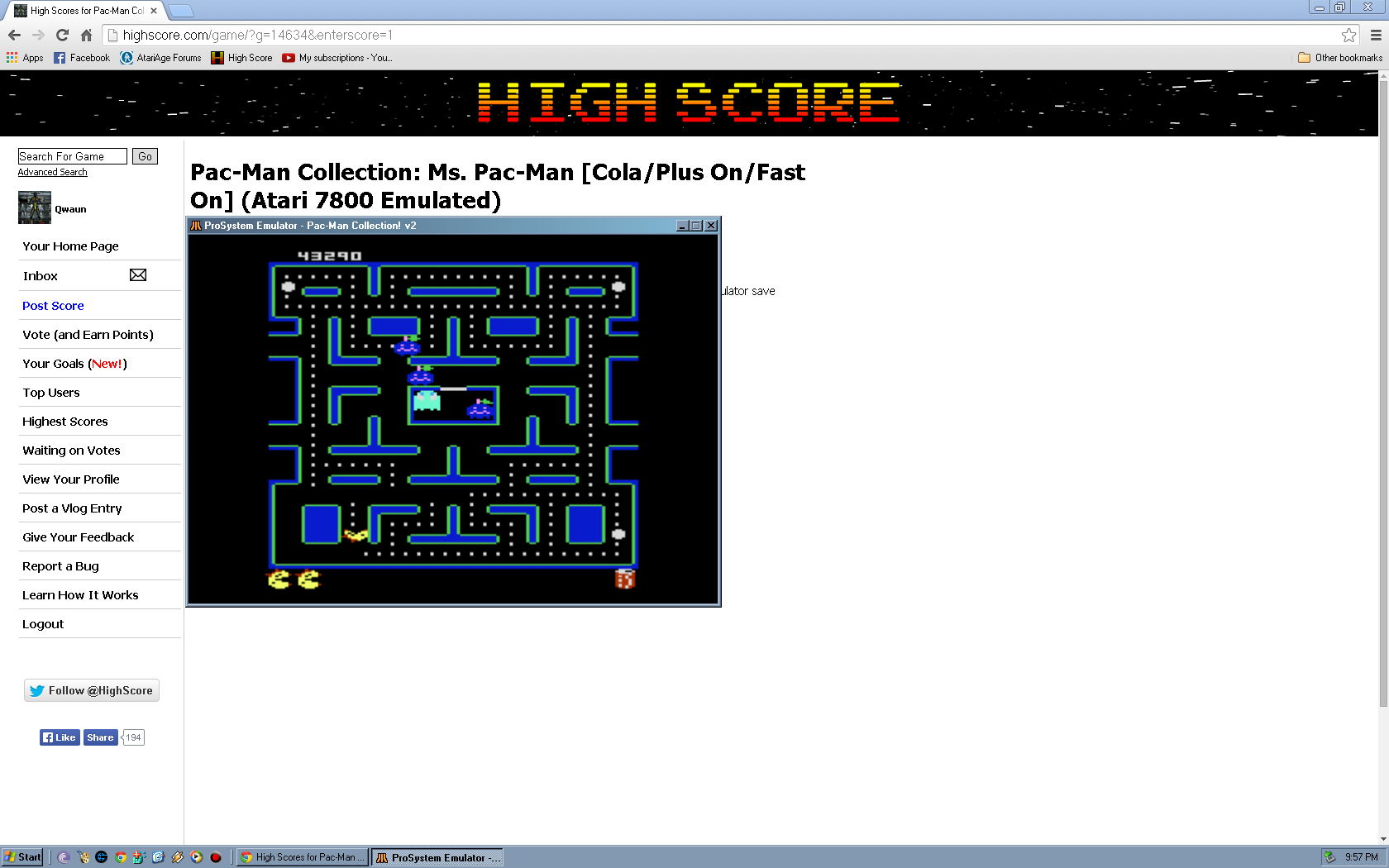Switch to ProSystem Emulator taskbar item

point(437,857)
